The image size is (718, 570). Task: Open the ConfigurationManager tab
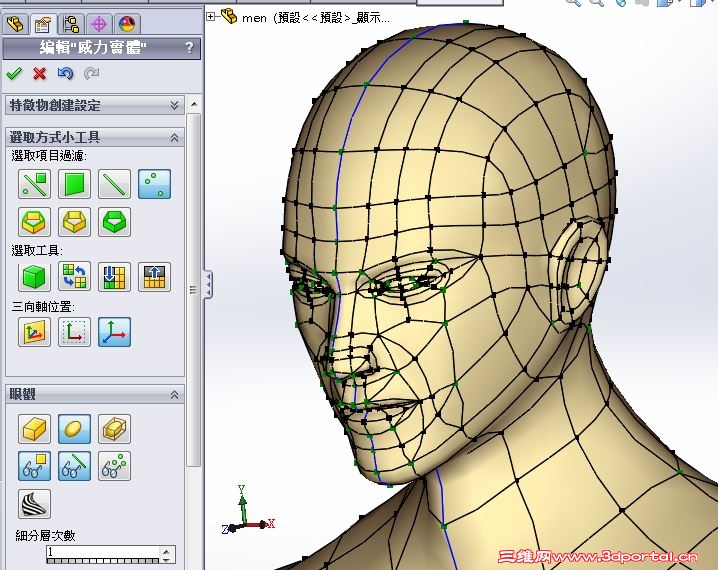click(71, 24)
